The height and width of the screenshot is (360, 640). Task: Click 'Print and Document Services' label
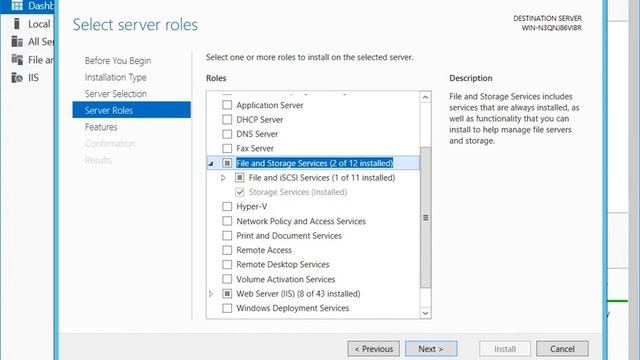click(x=289, y=236)
